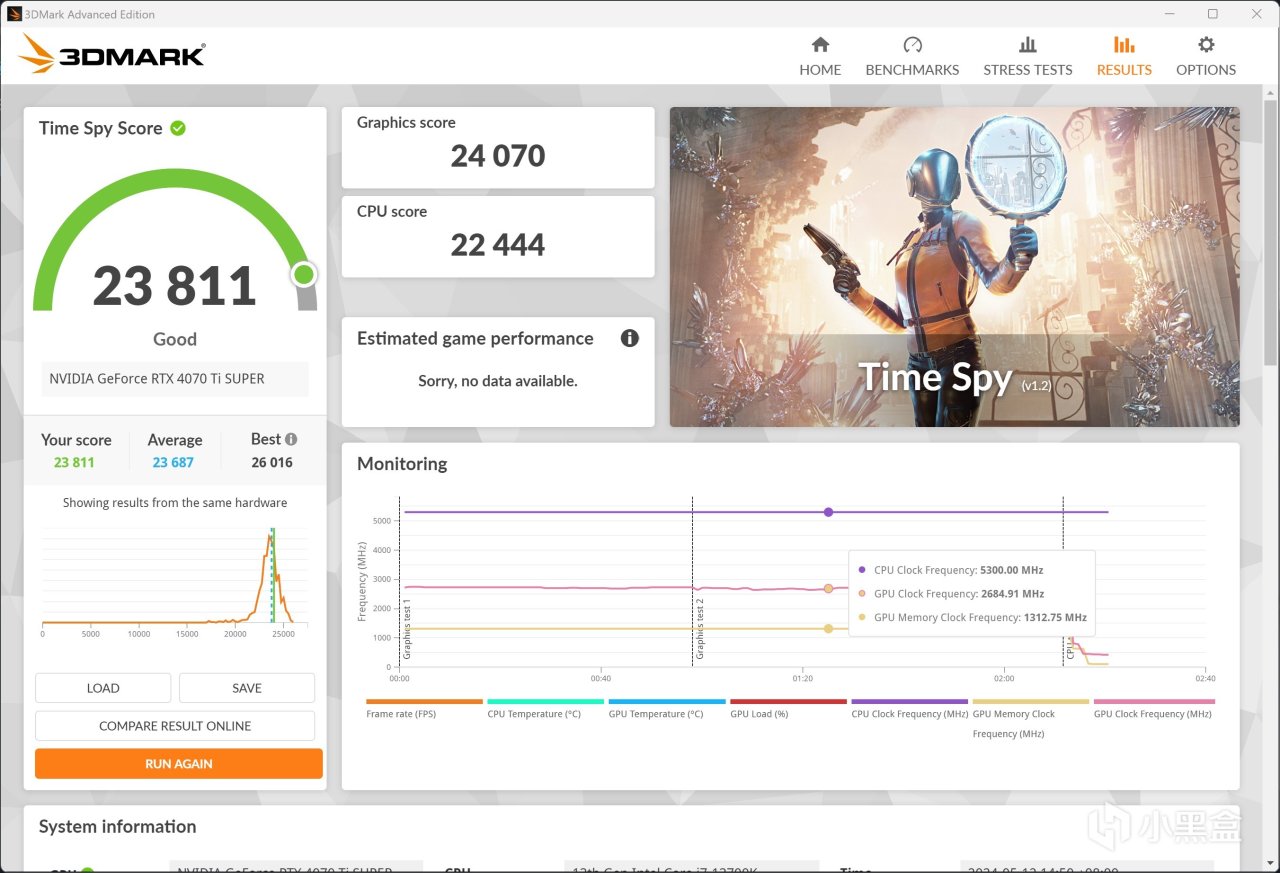Click the System information heading
The width and height of the screenshot is (1280, 873).
(118, 827)
